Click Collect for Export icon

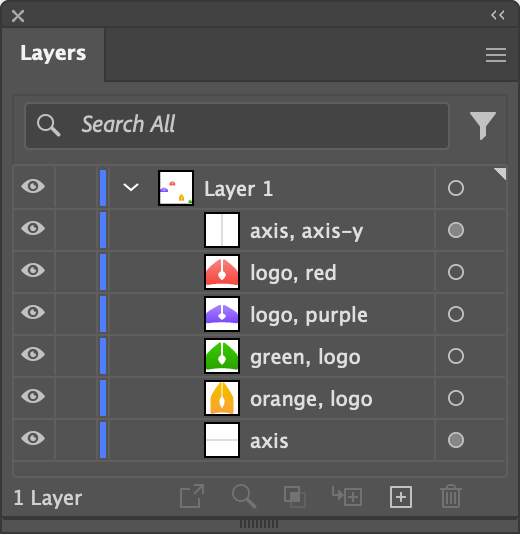pos(192,496)
